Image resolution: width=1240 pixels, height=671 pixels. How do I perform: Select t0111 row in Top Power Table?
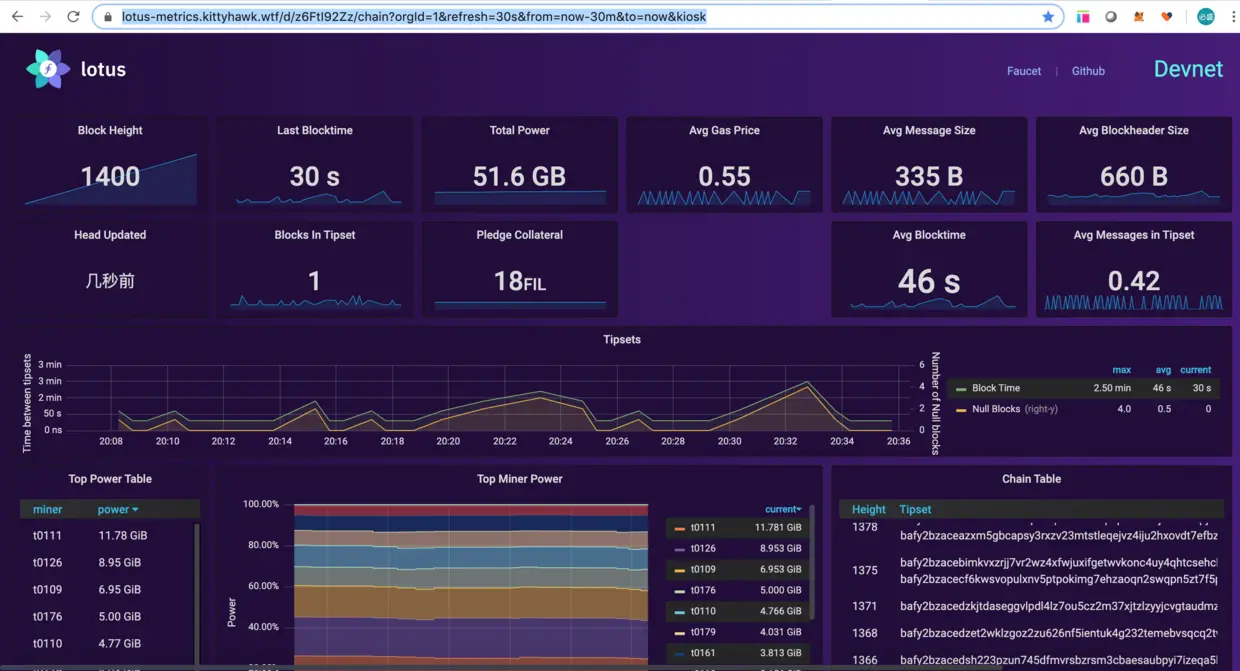(x=110, y=535)
